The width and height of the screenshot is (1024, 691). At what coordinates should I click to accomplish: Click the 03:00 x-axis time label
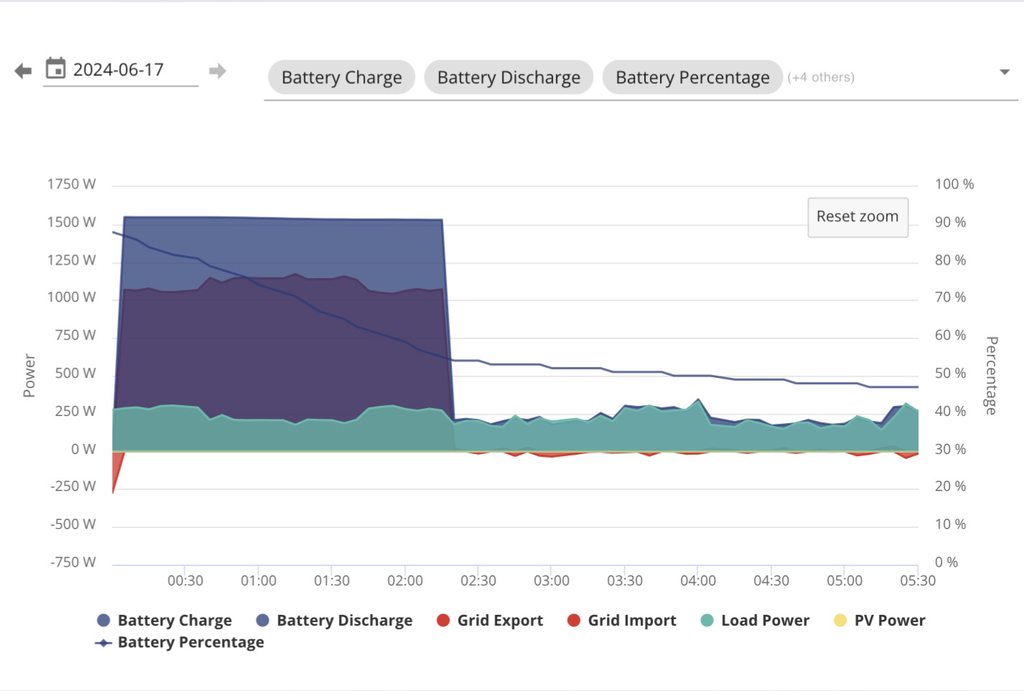(551, 581)
